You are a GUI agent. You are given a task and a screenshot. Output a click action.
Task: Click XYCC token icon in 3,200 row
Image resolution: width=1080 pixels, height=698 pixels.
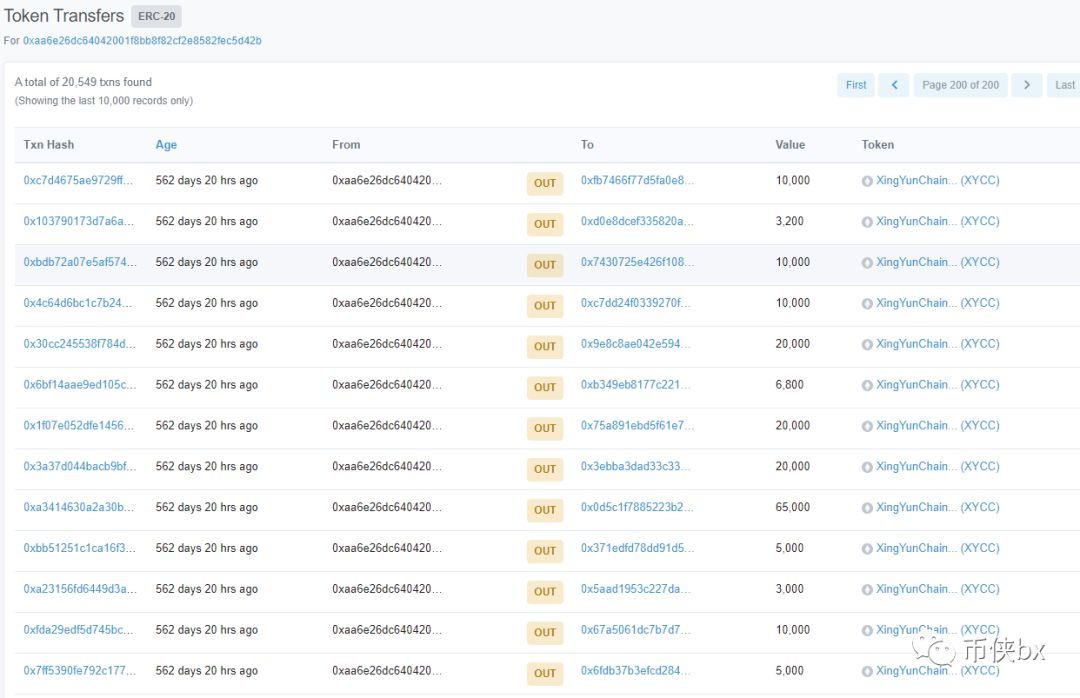click(x=867, y=222)
